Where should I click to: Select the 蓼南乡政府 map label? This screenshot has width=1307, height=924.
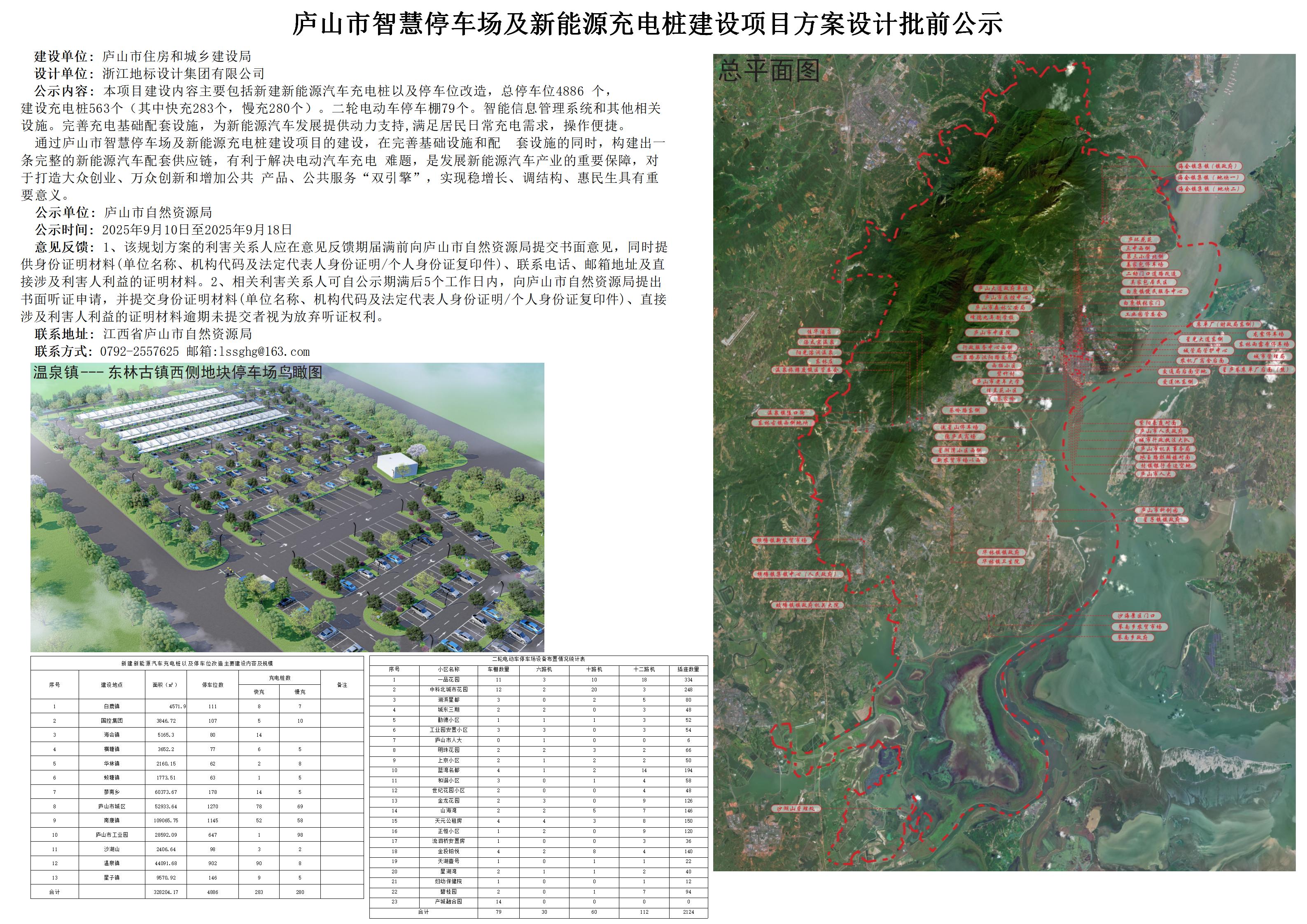1133,638
